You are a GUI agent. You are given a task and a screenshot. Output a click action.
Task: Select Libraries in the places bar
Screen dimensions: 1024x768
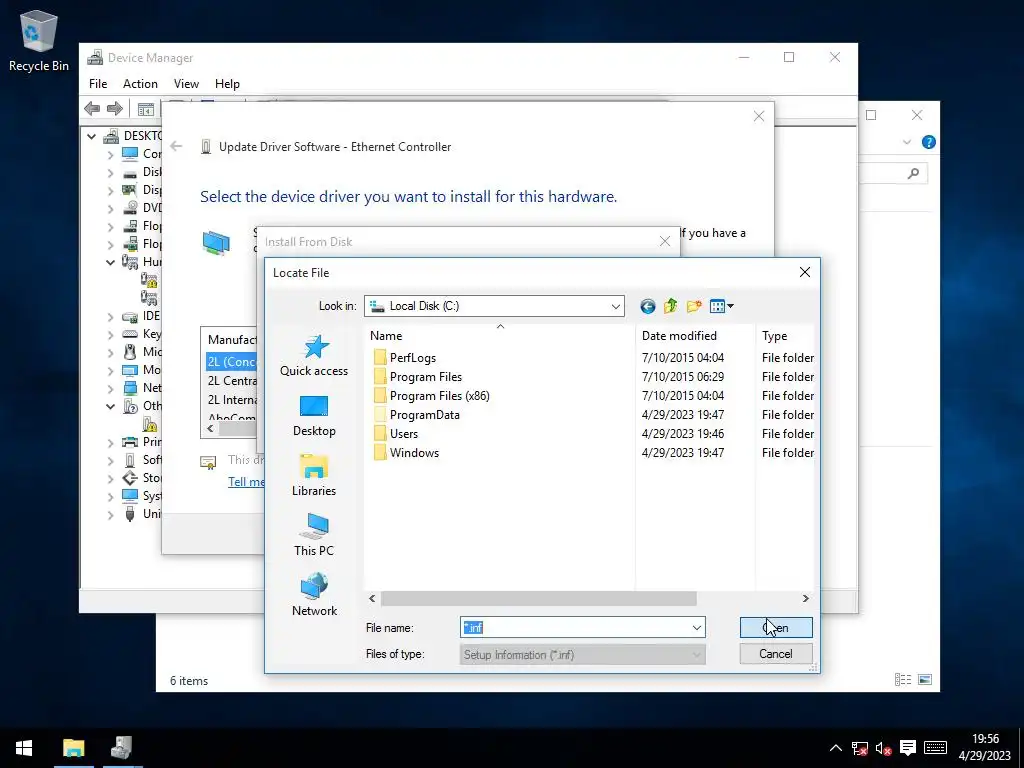(314, 476)
